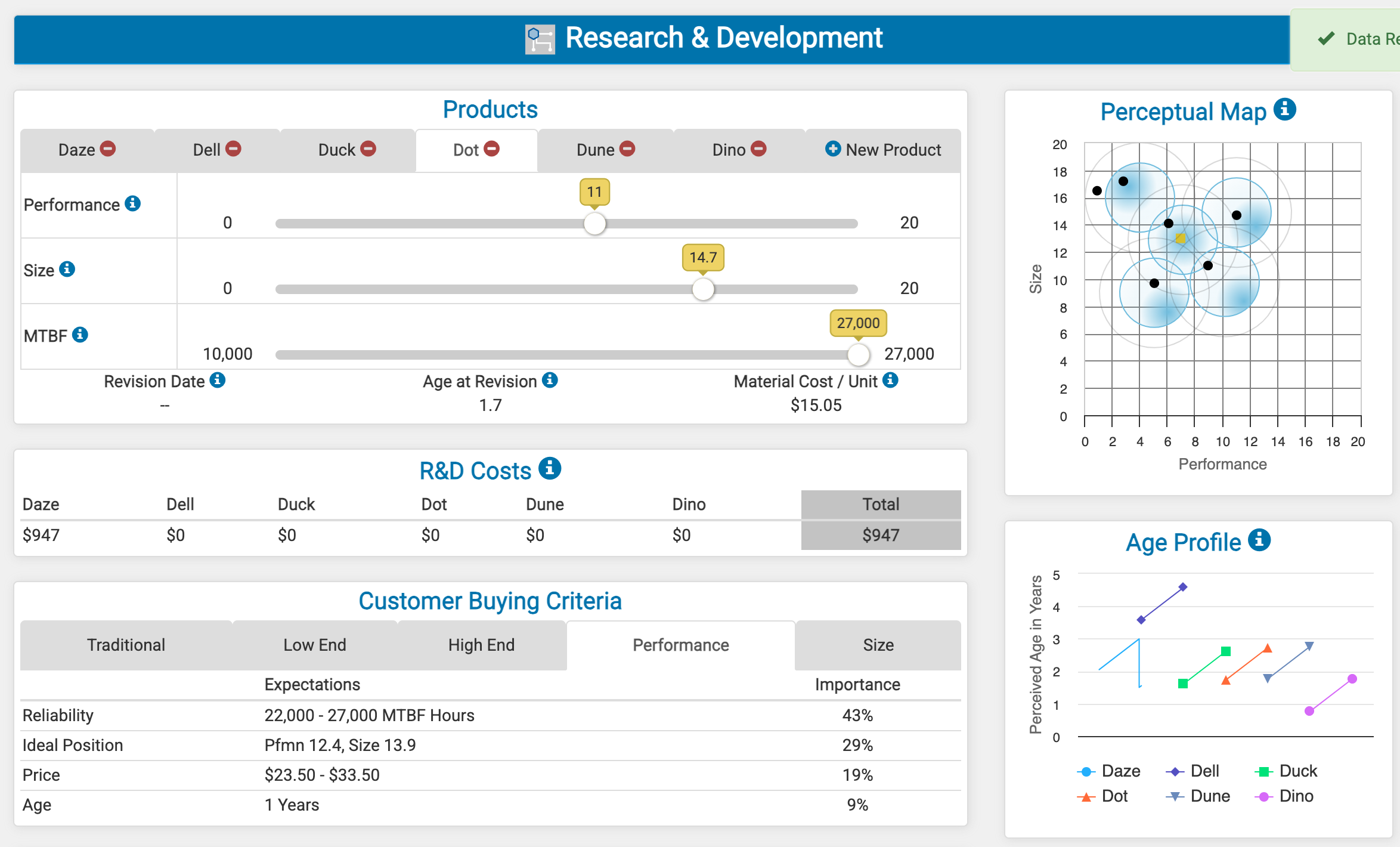Switch to the Duck product tab
The width and height of the screenshot is (1400, 847).
(337, 150)
